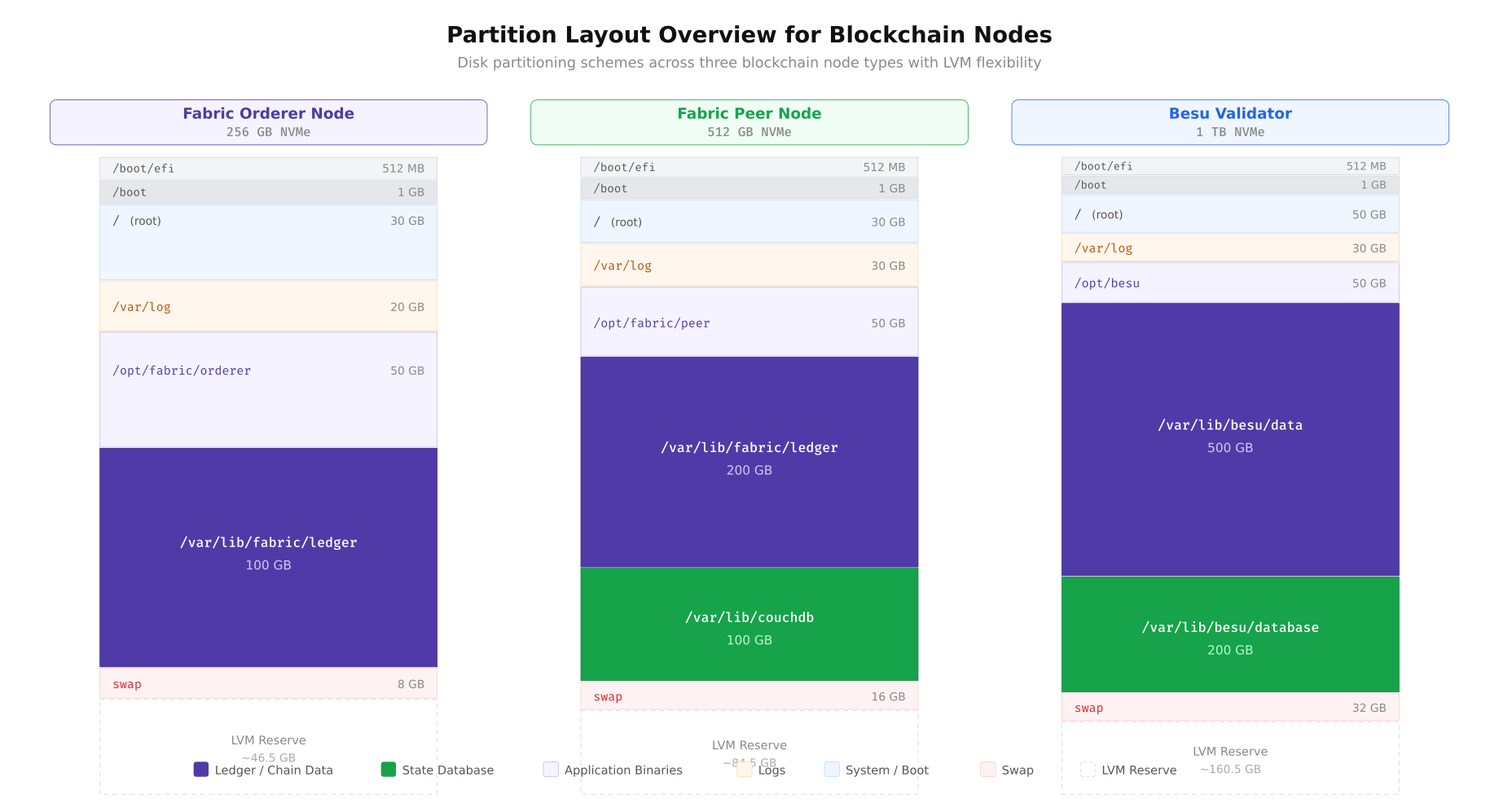Open the Fabric Orderer Node card
The image size is (1499, 812).
267,121
